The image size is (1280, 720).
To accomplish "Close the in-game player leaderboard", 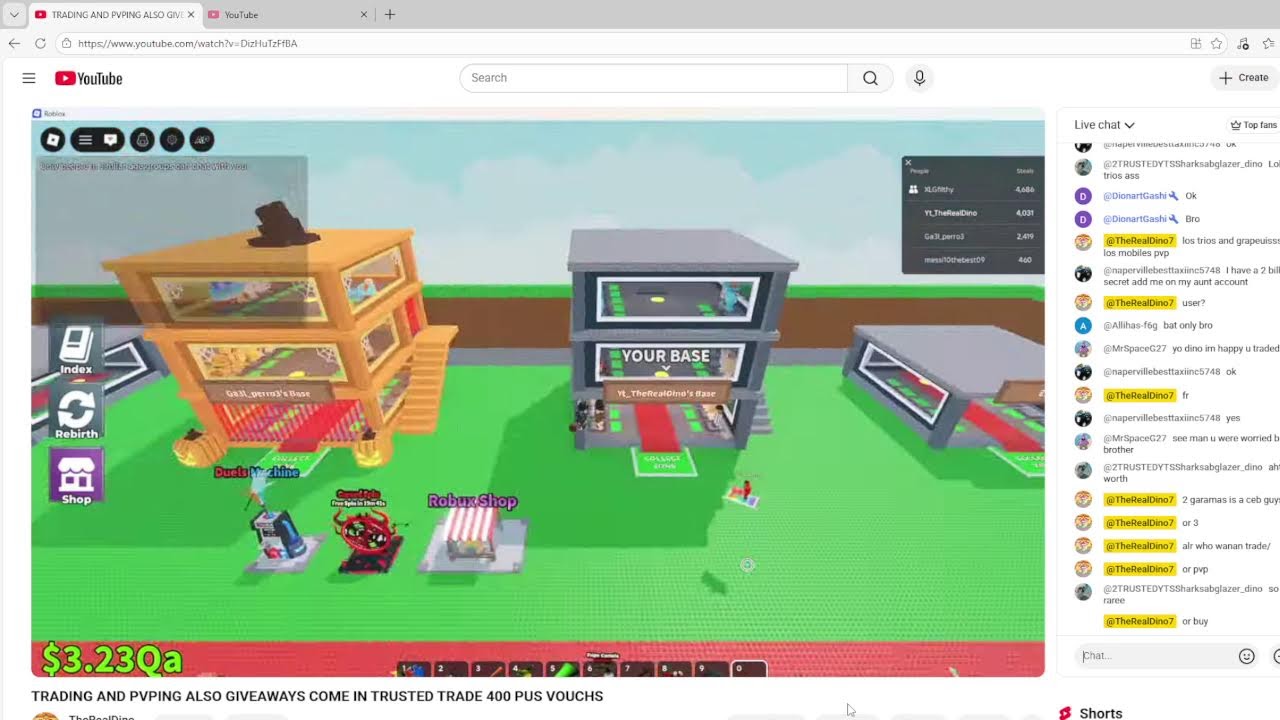I will tap(908, 162).
